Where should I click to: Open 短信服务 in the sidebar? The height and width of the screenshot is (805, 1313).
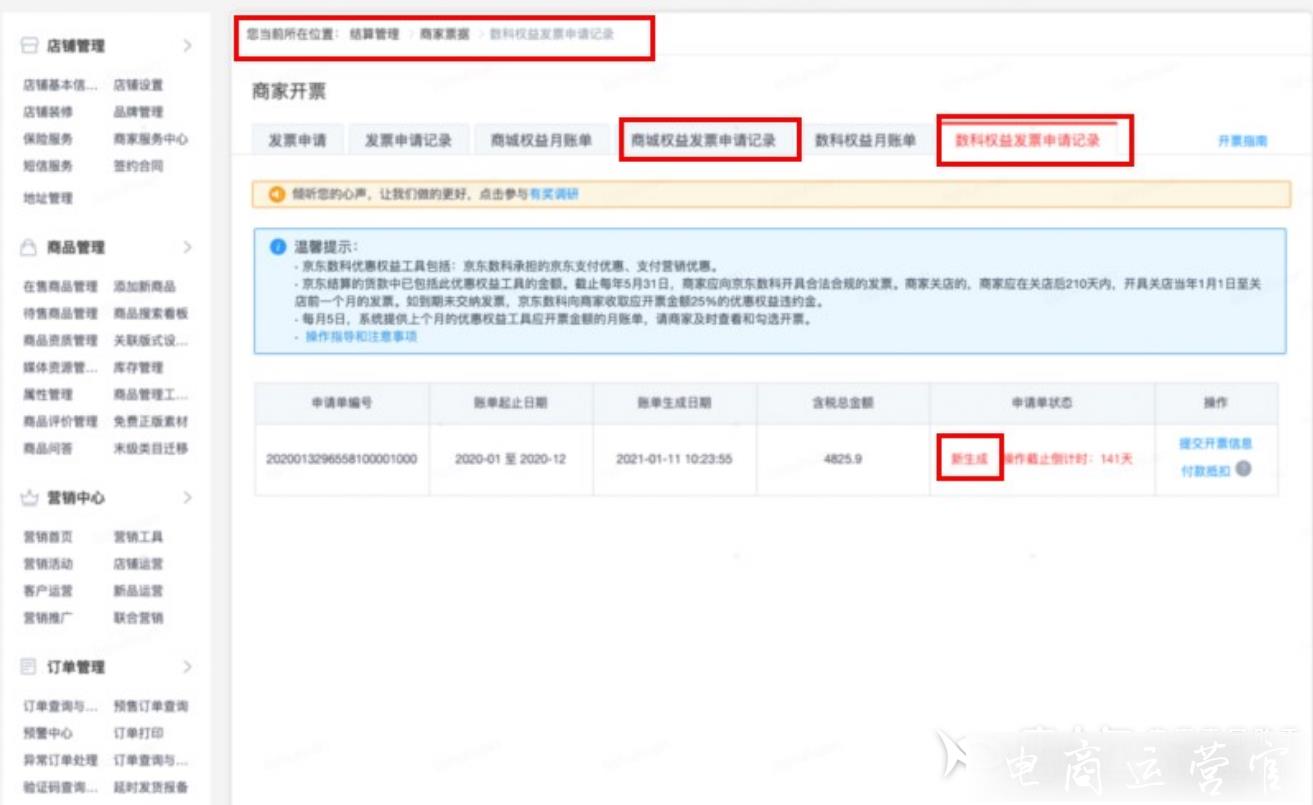[x=48, y=166]
